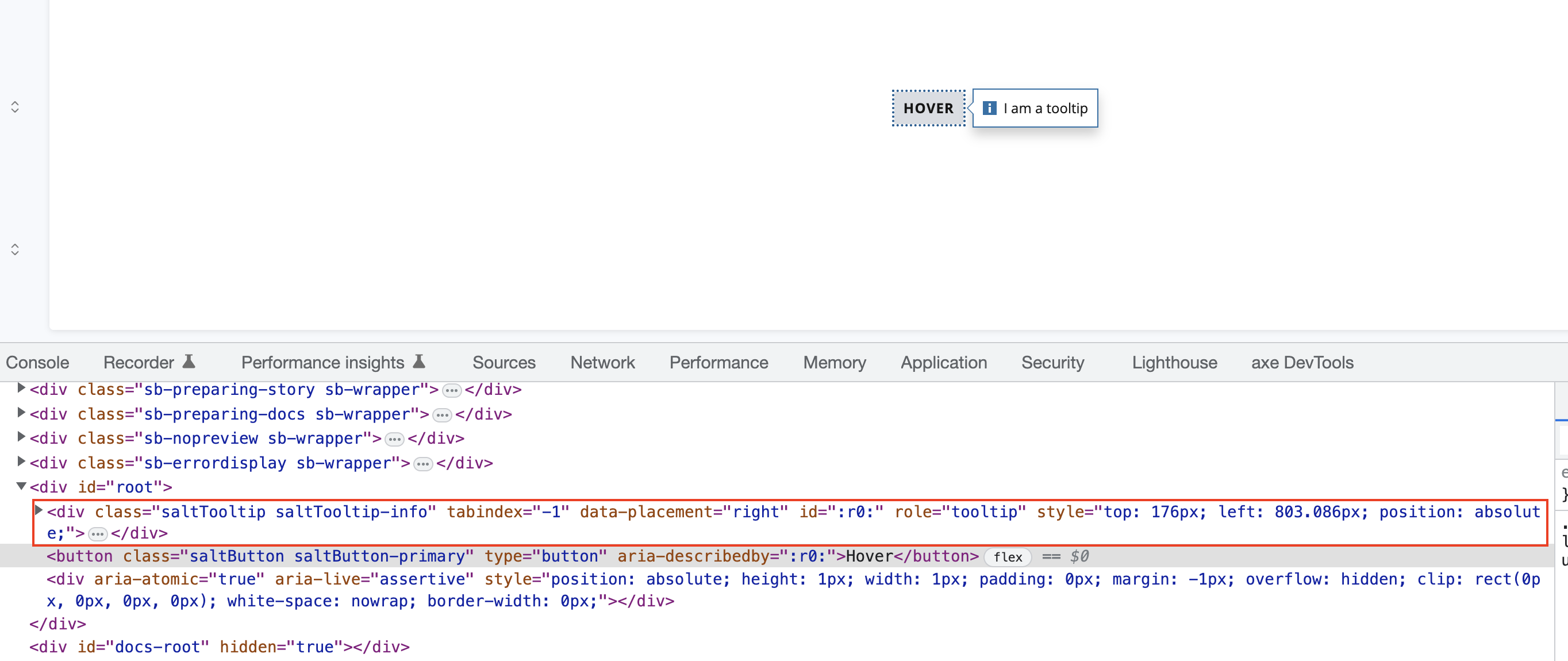1568x661 pixels.
Task: Click the upper double-chevron sidebar icon
Action: pos(15,106)
